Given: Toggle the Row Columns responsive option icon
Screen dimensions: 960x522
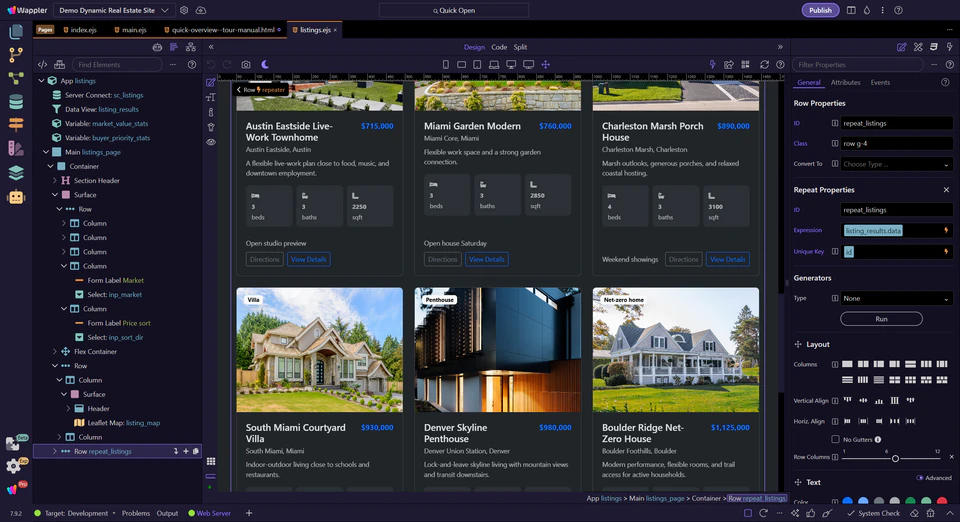Looking at the screenshot, I should pyautogui.click(x=834, y=457).
